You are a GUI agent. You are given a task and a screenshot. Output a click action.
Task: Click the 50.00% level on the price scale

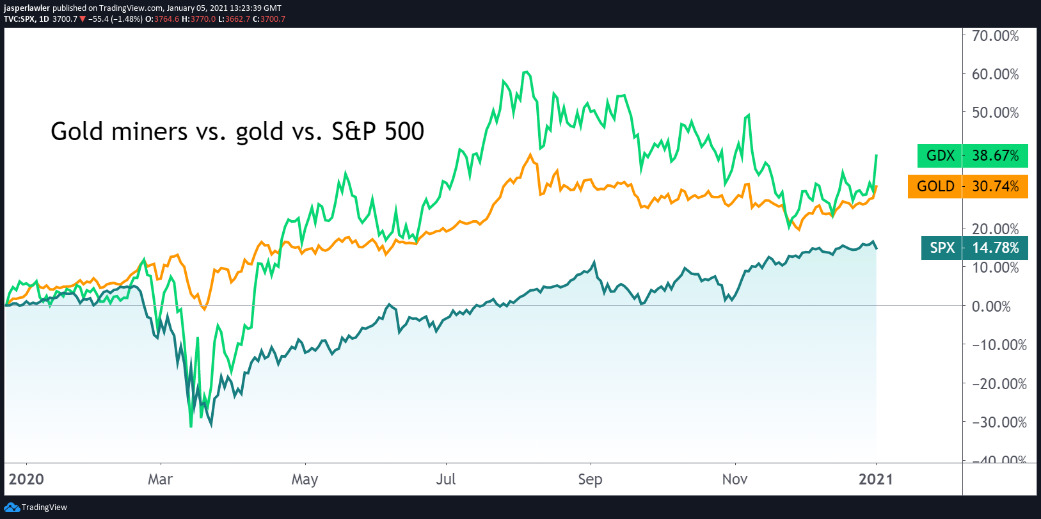coord(993,112)
